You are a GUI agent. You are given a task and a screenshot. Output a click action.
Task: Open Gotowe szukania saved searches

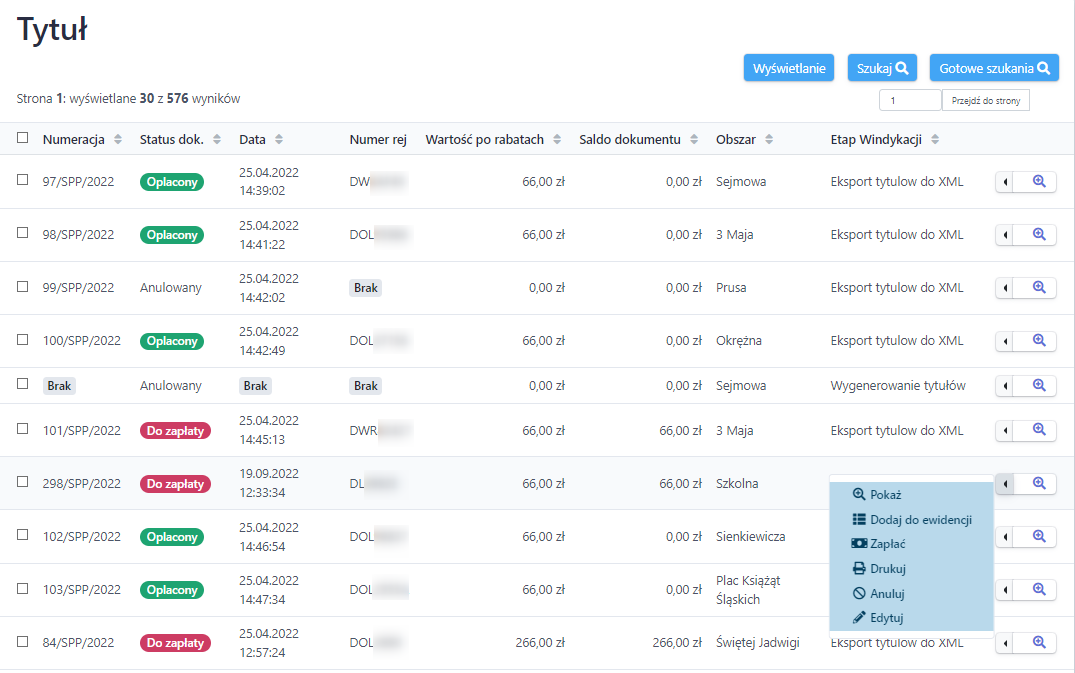point(994,68)
